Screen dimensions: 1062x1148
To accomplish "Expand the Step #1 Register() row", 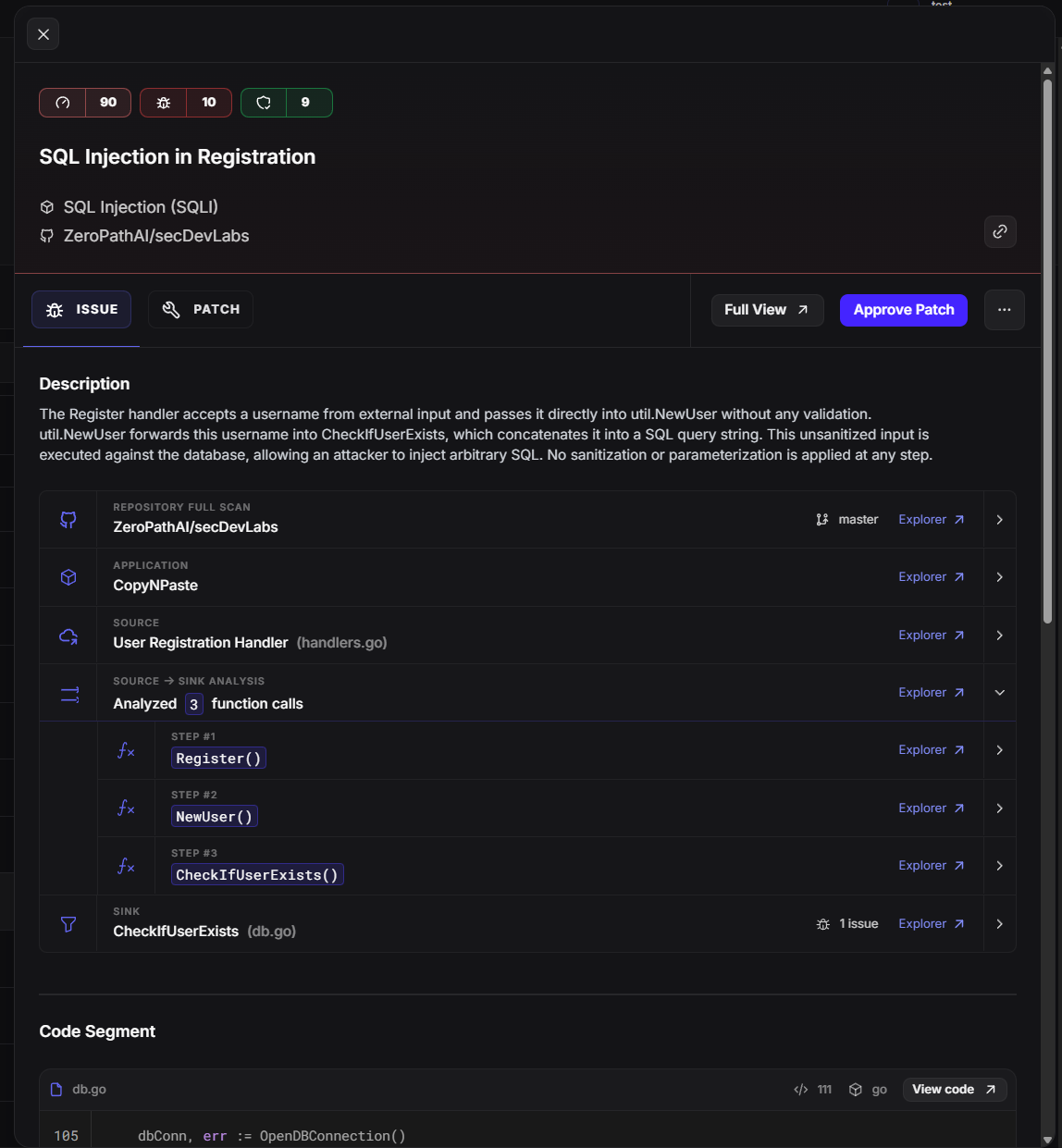I will coord(1000,750).
